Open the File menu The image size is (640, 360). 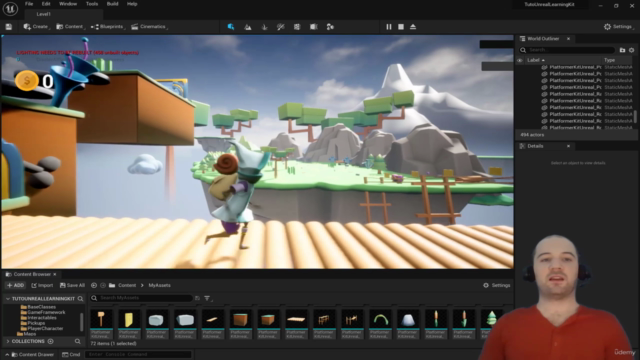point(29,4)
